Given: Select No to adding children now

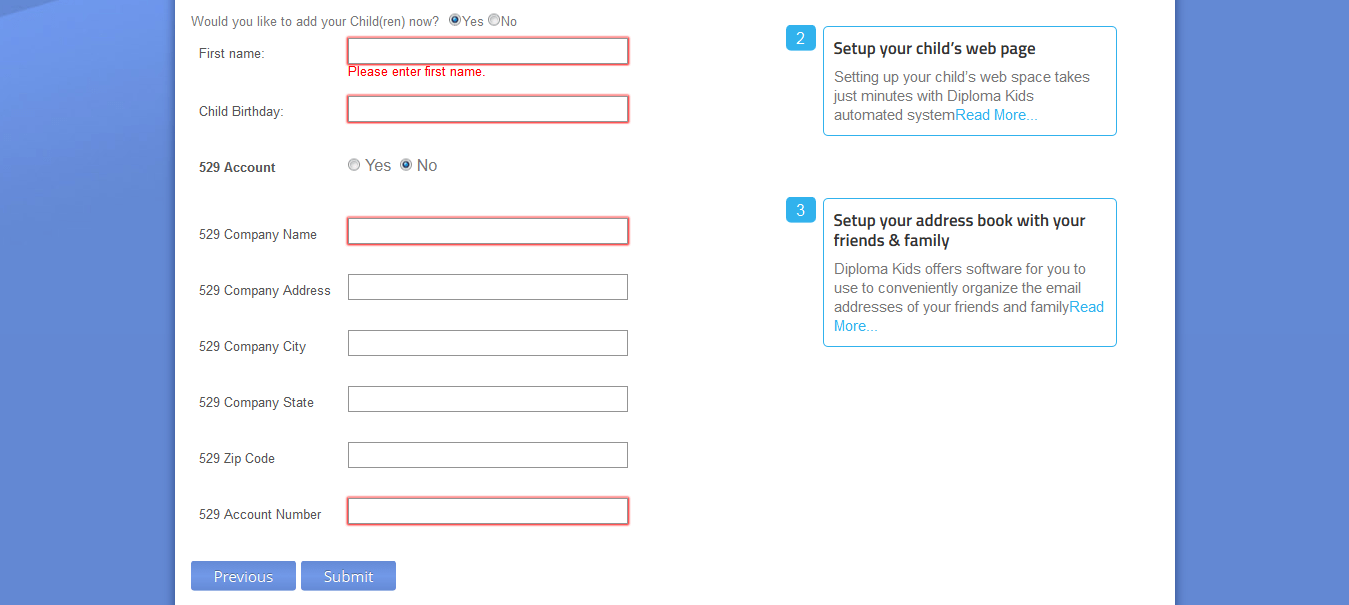Looking at the screenshot, I should coord(493,20).
